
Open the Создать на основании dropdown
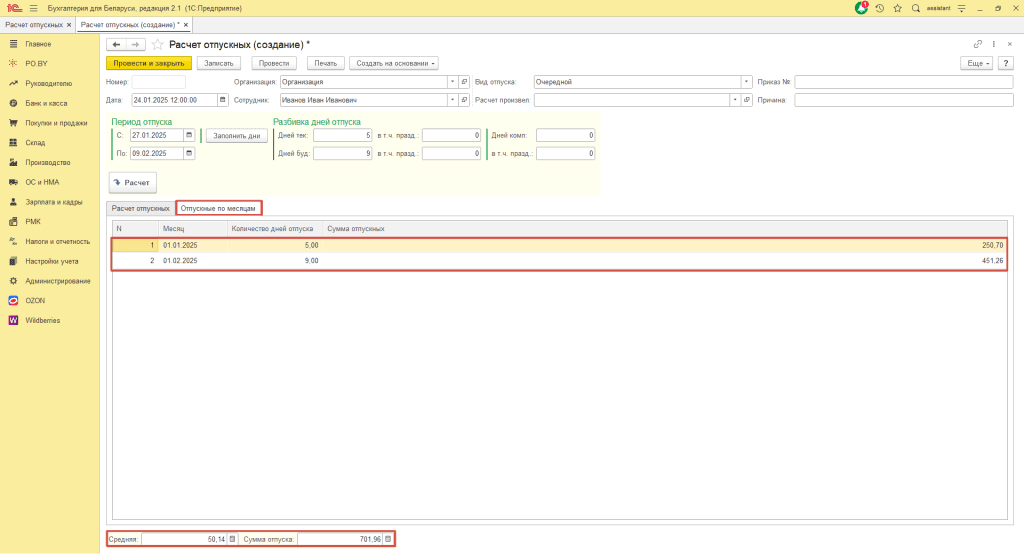[394, 63]
